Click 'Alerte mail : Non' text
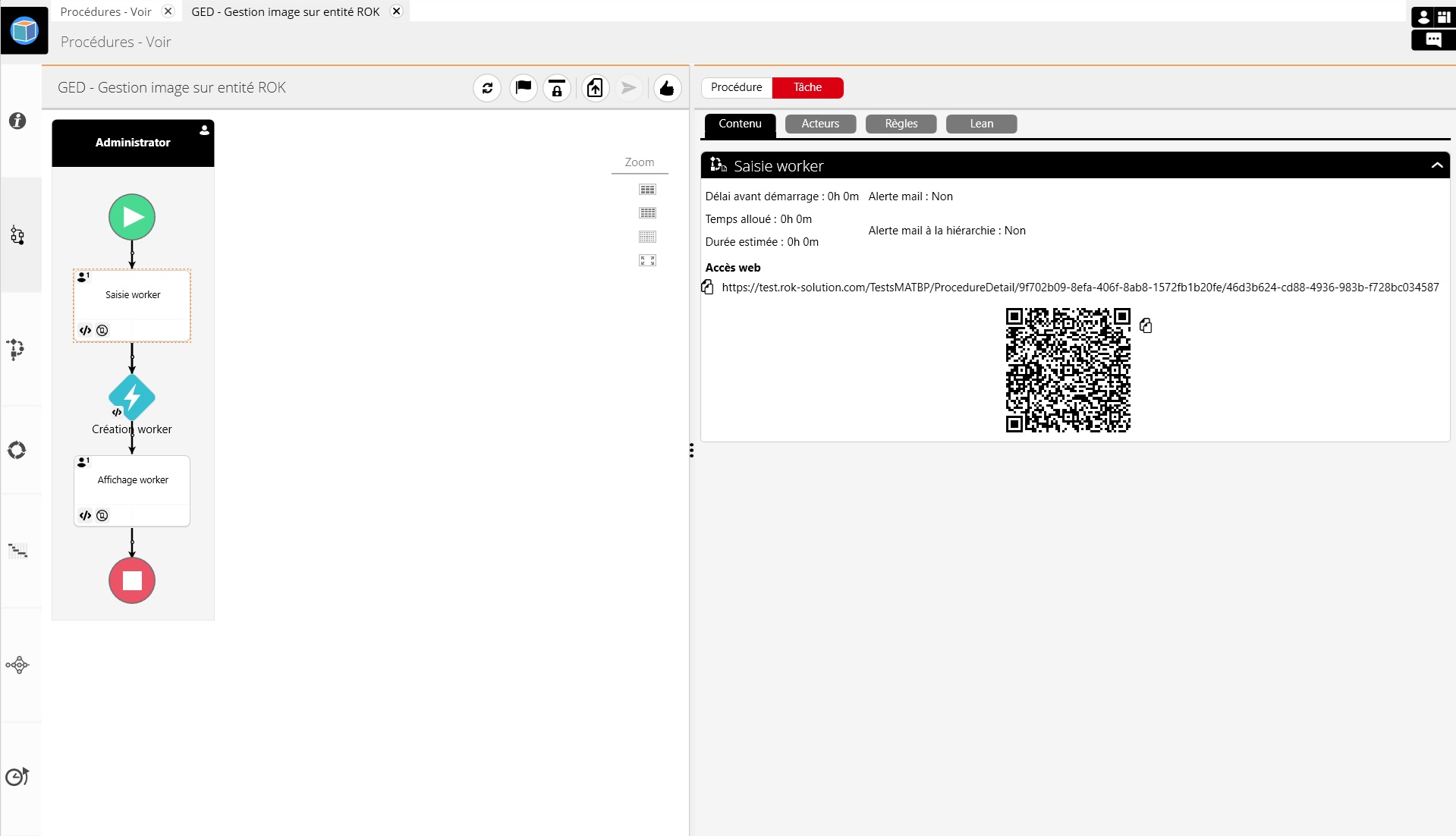Screen dimensions: 1456x836 coord(910,196)
